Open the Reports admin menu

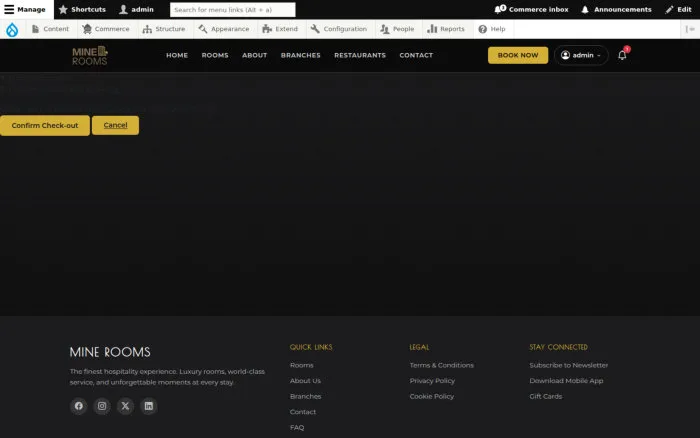pos(446,29)
